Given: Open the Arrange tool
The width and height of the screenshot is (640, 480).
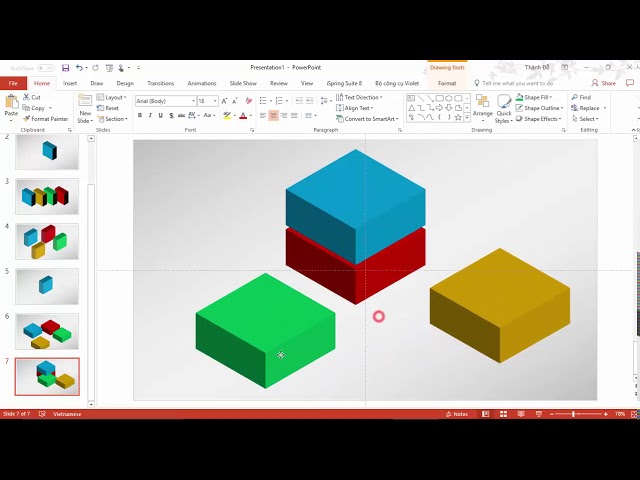Looking at the screenshot, I should pos(483,108).
